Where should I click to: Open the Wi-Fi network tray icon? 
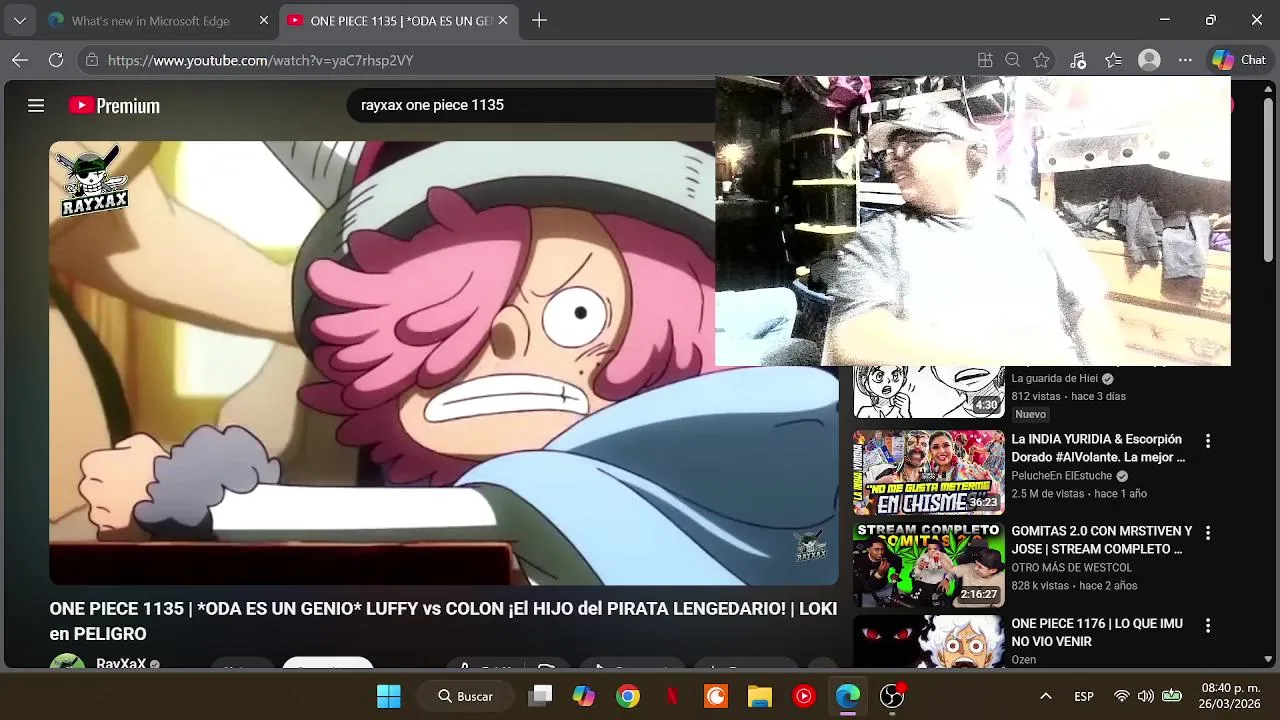click(x=1122, y=696)
